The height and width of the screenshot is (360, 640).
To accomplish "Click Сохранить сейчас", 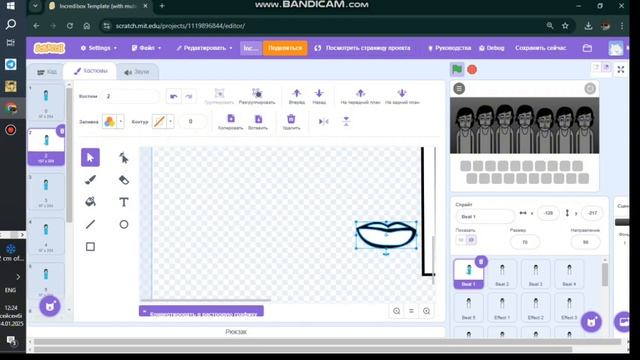I will point(540,48).
